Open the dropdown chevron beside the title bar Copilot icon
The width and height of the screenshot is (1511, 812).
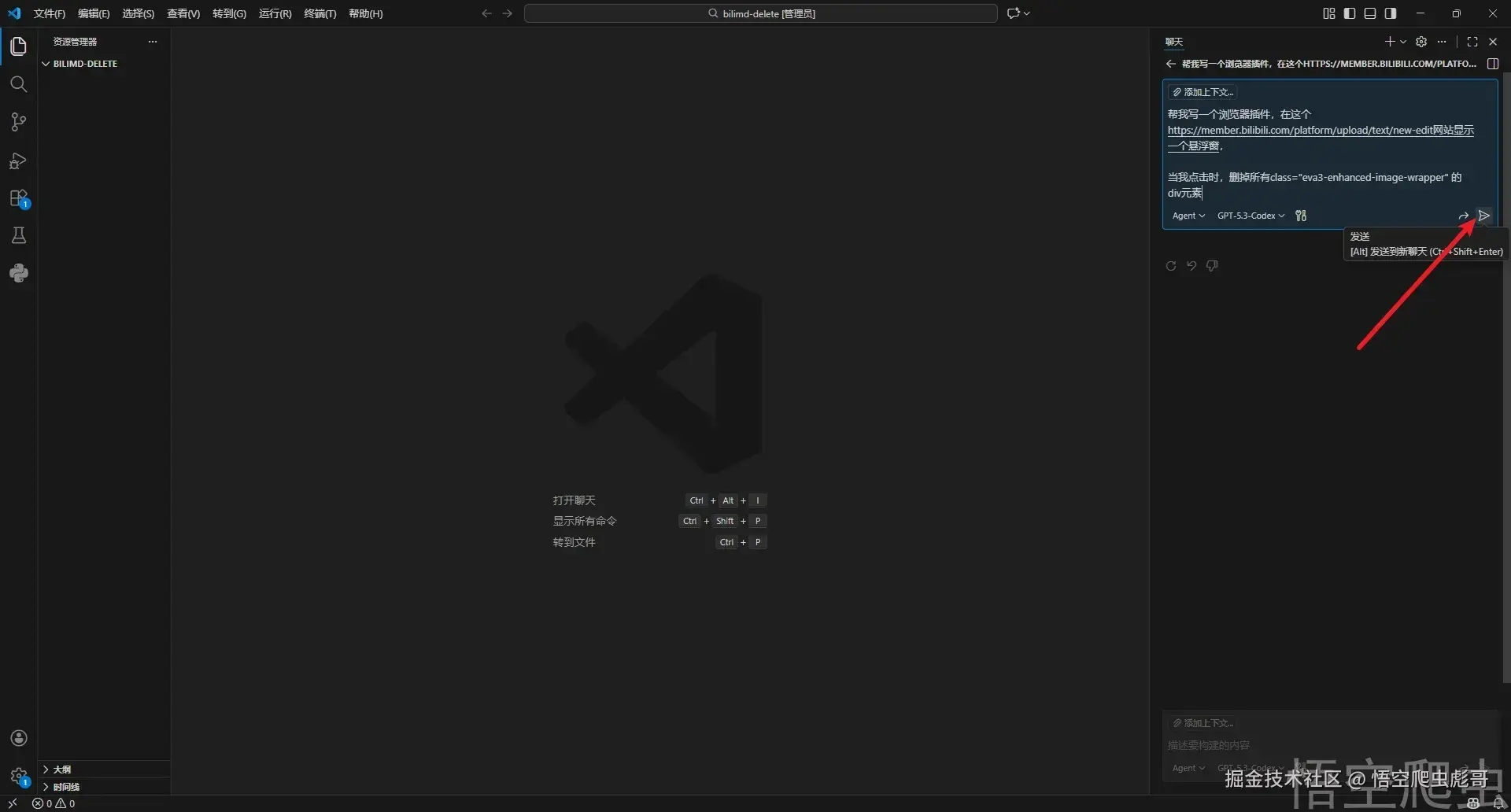click(1026, 13)
